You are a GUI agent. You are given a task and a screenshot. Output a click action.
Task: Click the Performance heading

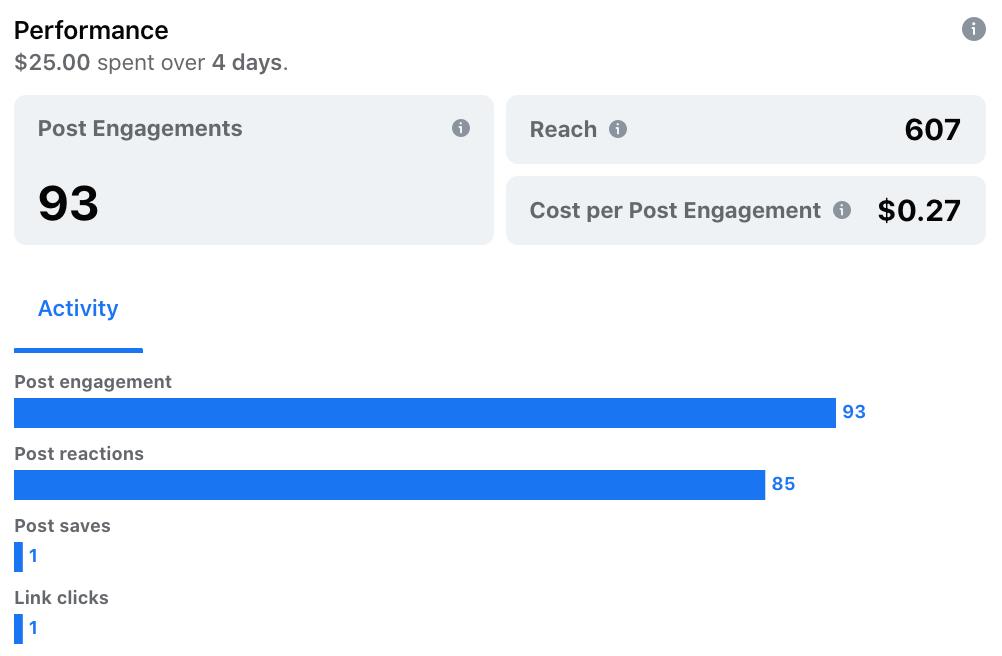point(91,30)
